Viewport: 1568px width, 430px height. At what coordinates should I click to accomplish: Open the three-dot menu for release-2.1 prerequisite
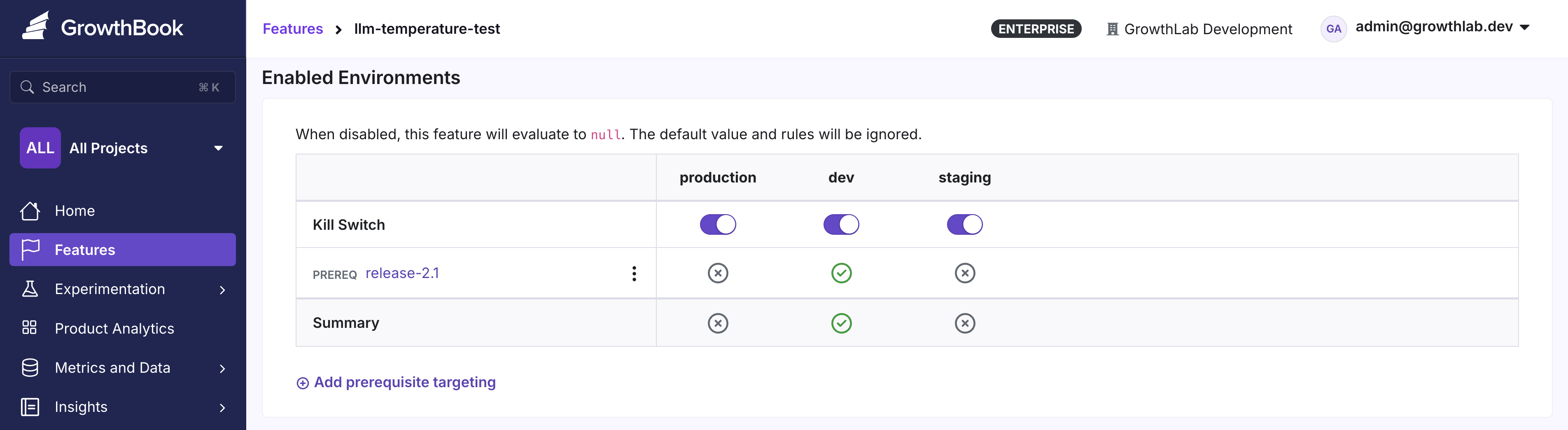(634, 273)
